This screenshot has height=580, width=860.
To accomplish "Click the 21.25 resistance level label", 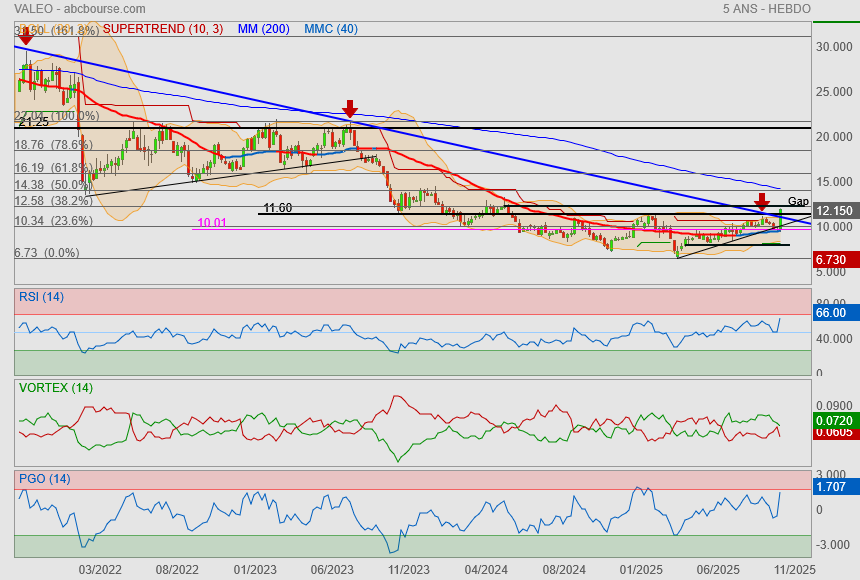I will (x=33, y=121).
